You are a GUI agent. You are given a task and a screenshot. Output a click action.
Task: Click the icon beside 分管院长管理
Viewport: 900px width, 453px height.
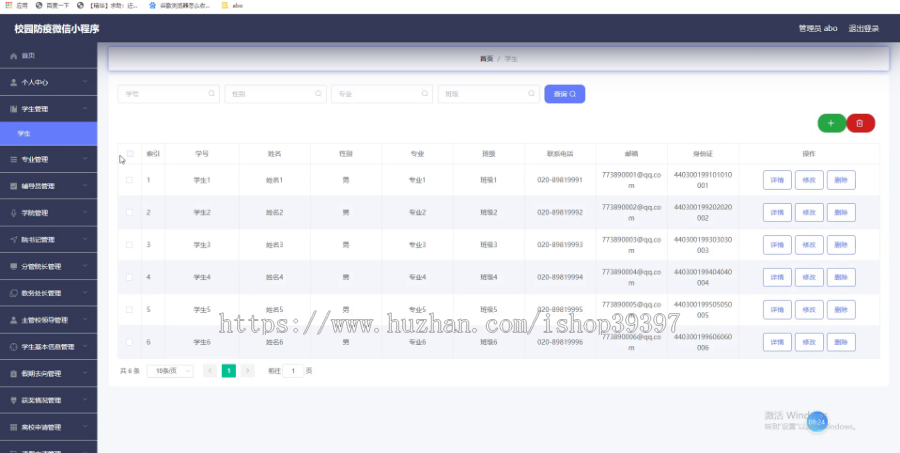click(x=14, y=266)
